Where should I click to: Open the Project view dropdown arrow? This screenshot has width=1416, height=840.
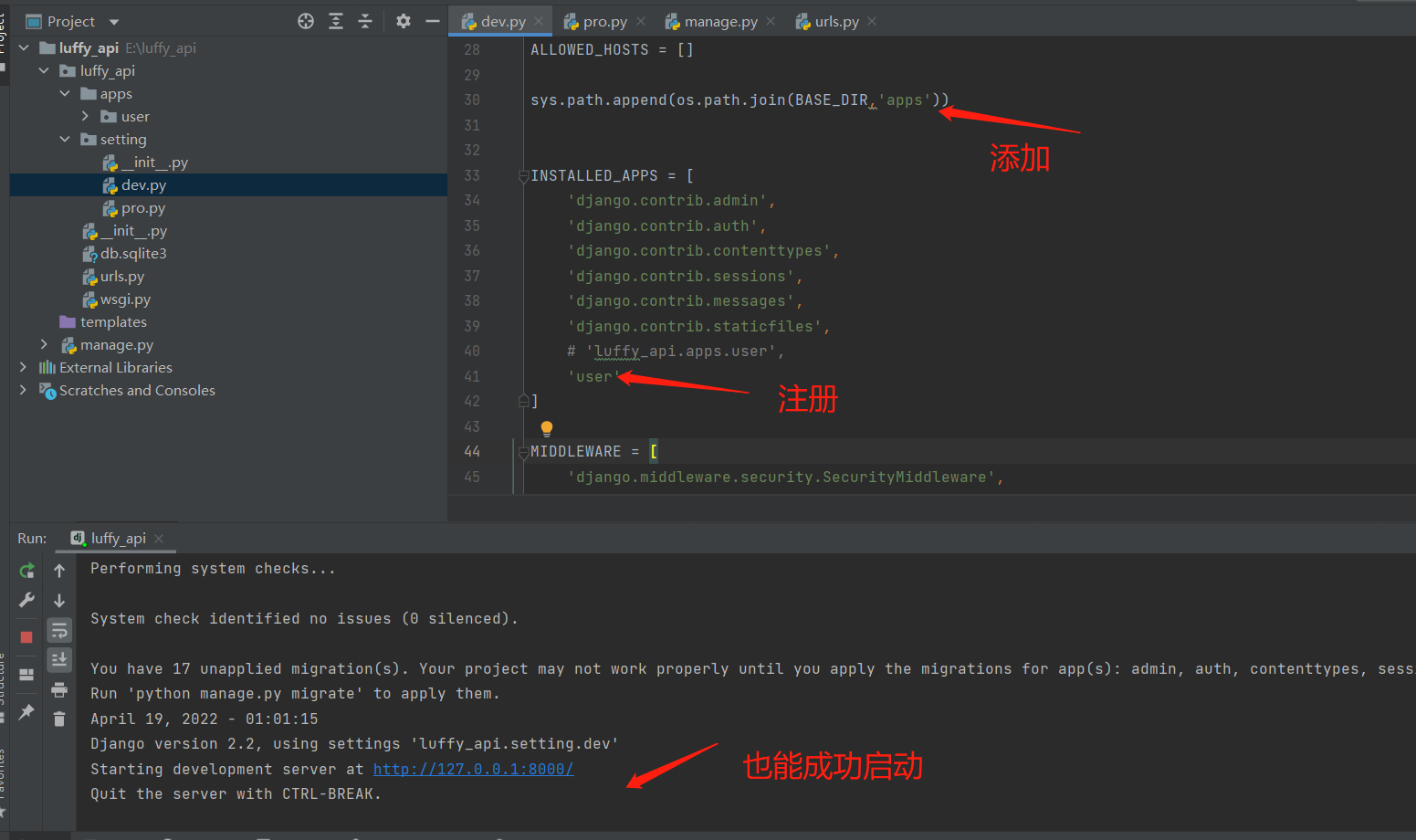click(114, 22)
